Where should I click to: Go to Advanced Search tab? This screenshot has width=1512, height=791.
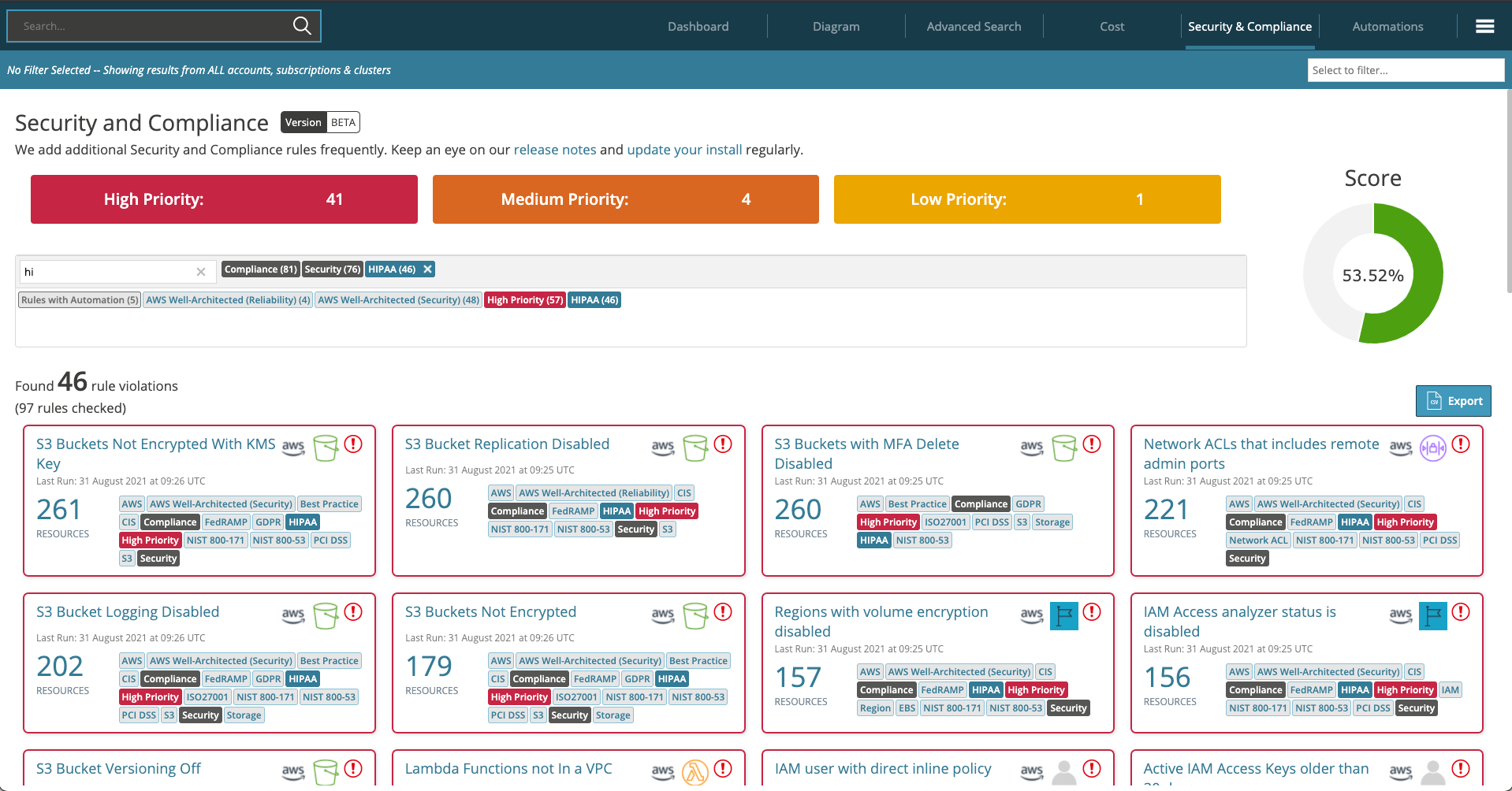click(974, 27)
